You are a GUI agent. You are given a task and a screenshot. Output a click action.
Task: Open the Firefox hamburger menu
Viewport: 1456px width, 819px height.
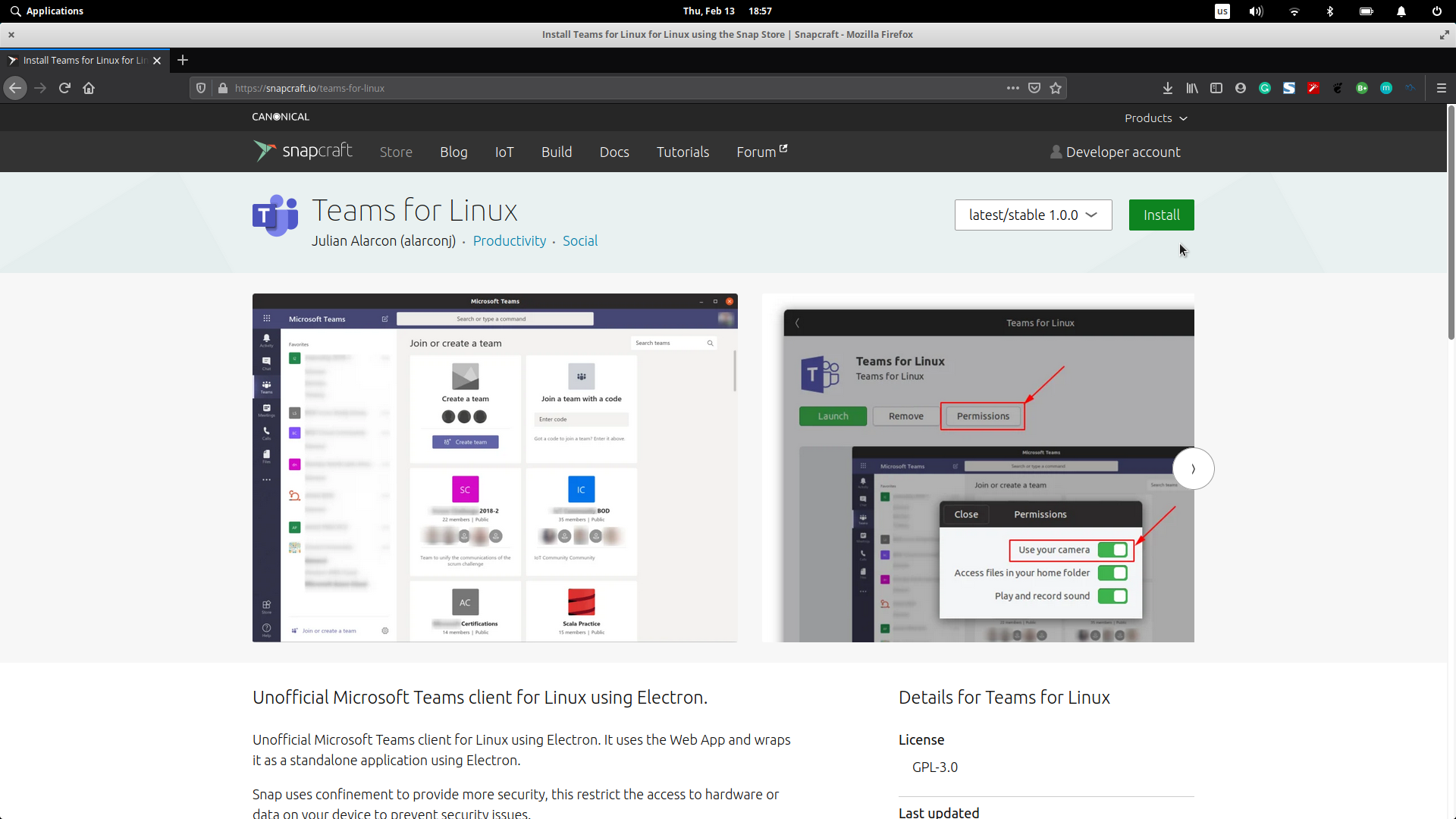point(1442,88)
